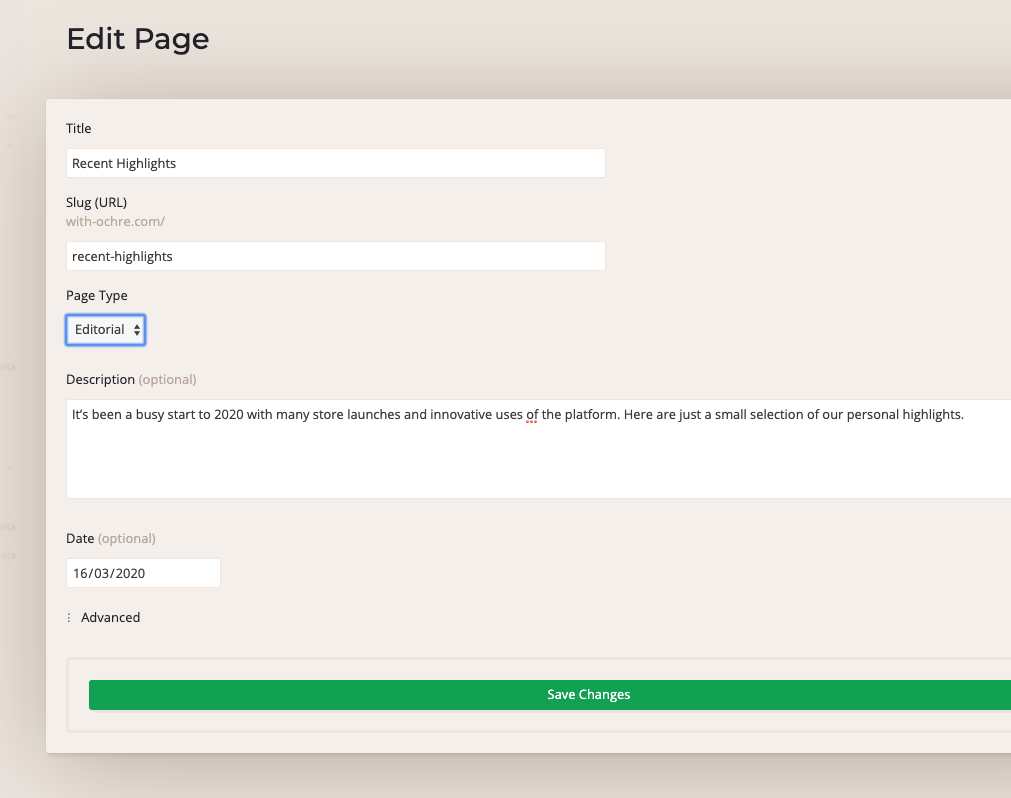Click the dotted handle icon beside Advanced
1011x798 pixels.
tap(69, 618)
